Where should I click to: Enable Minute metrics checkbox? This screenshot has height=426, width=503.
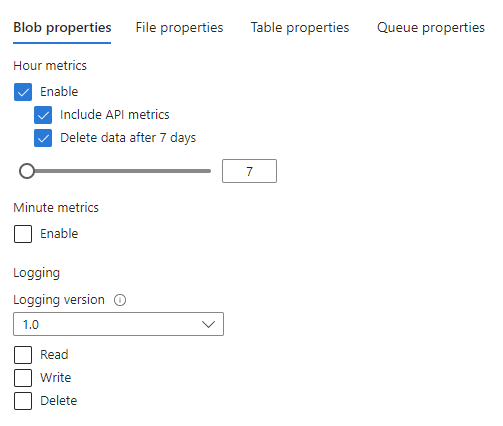coord(23,234)
